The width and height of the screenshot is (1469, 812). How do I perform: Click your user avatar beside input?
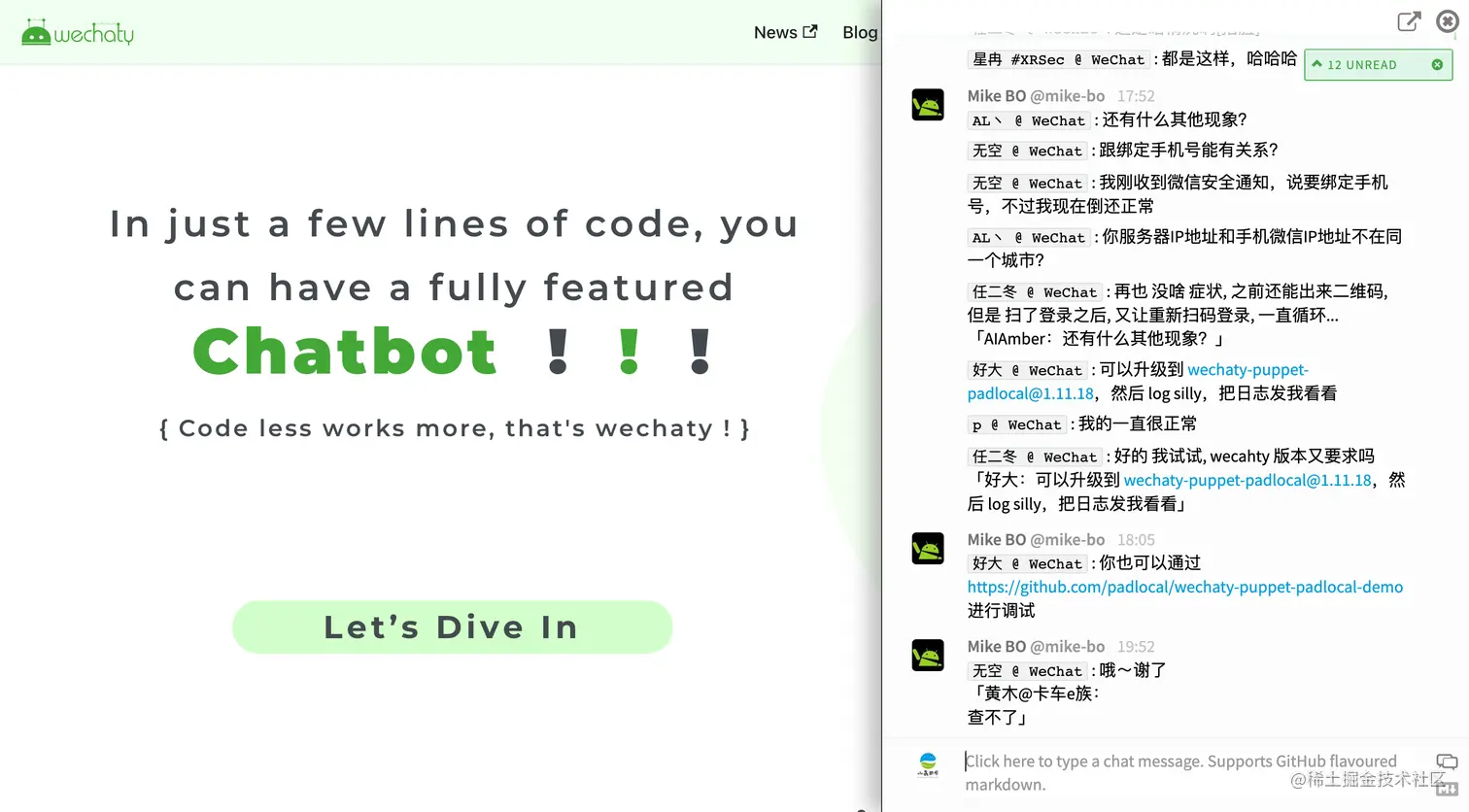pyautogui.click(x=928, y=764)
